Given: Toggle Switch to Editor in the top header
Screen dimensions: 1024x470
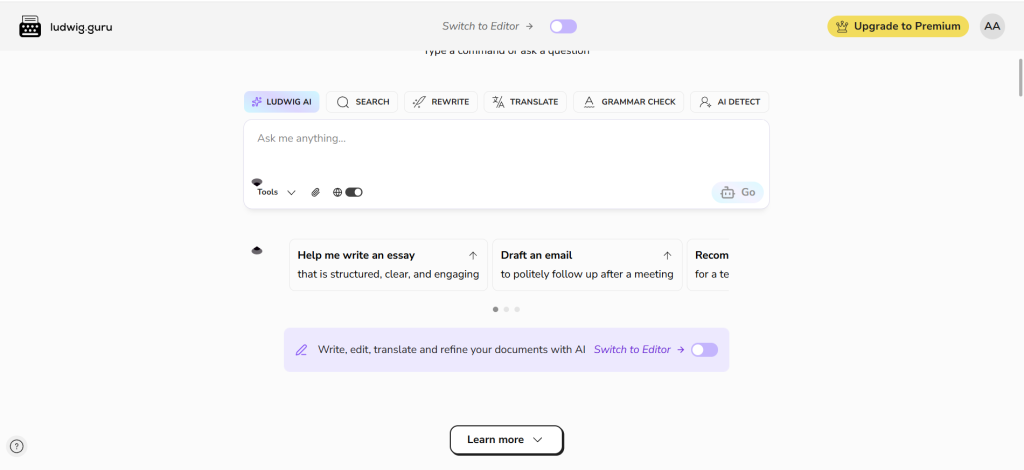Looking at the screenshot, I should 563,26.
